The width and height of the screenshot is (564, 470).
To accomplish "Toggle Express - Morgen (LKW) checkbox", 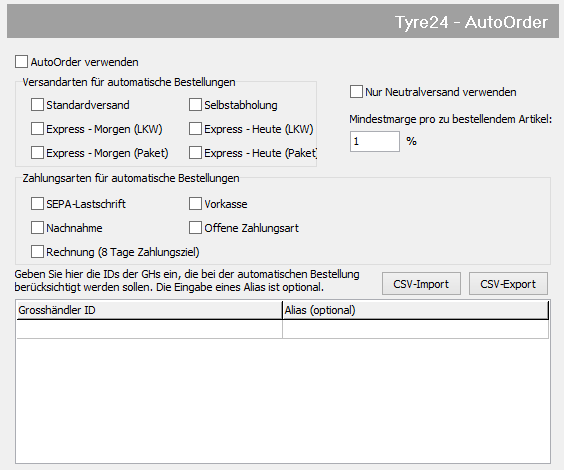I will click(37, 129).
